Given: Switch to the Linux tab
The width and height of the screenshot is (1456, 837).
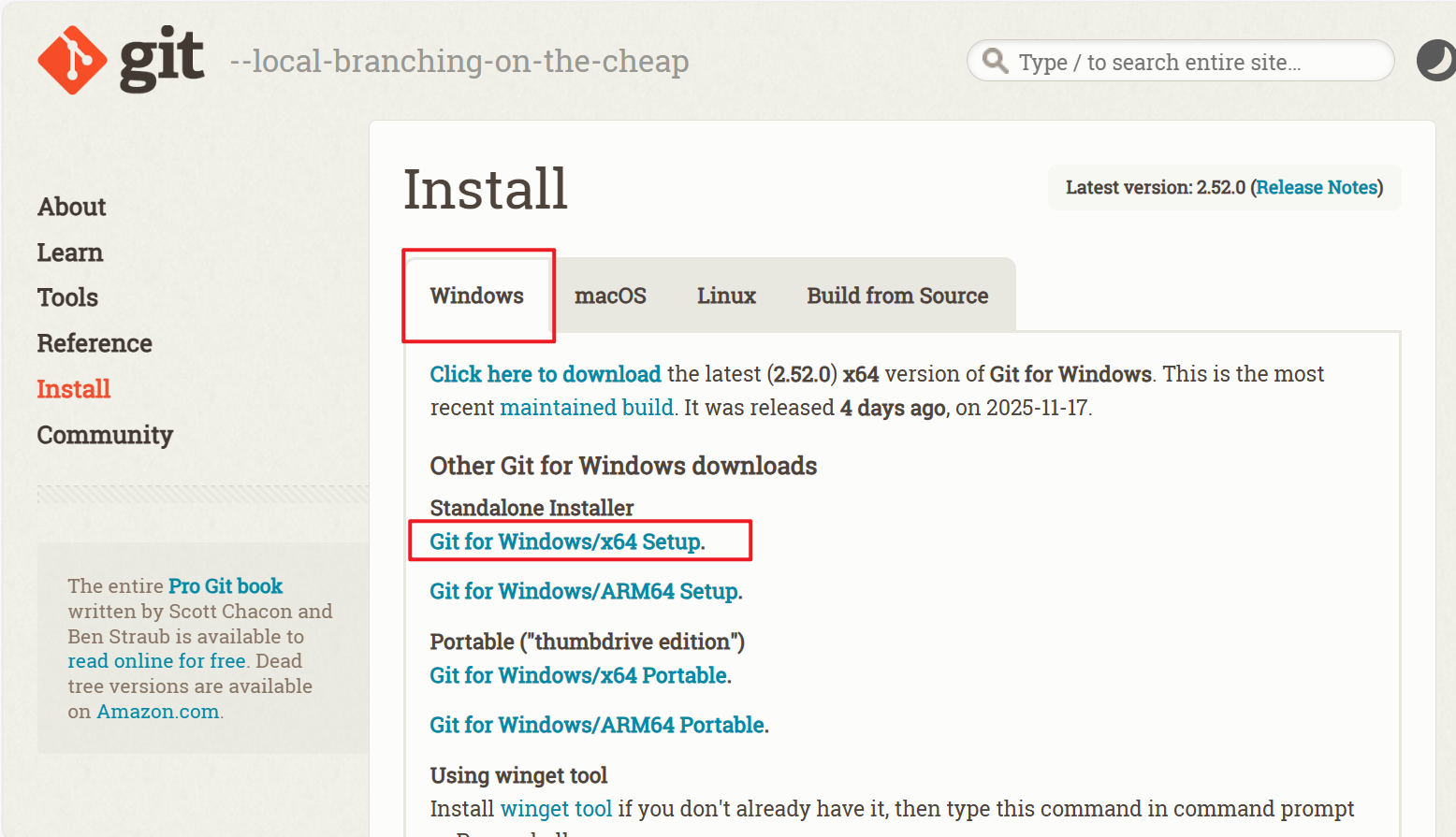Looking at the screenshot, I should (726, 296).
